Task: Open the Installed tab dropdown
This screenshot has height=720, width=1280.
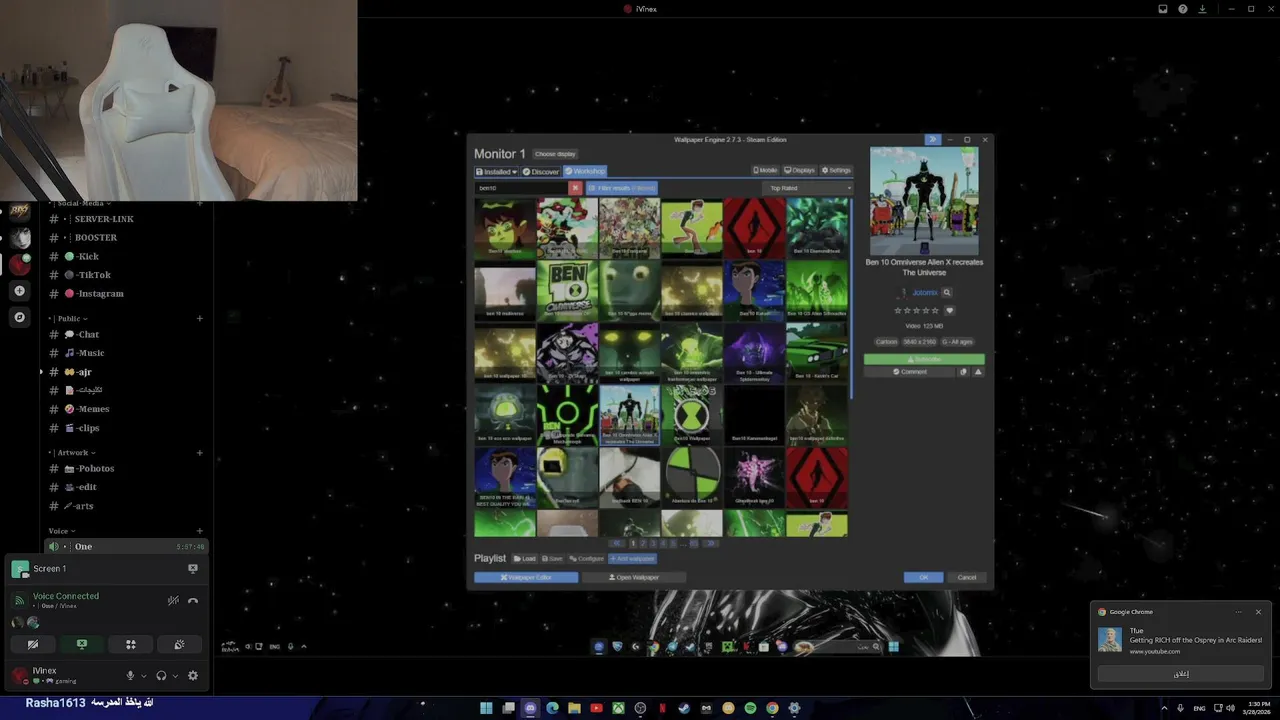Action: (x=496, y=171)
